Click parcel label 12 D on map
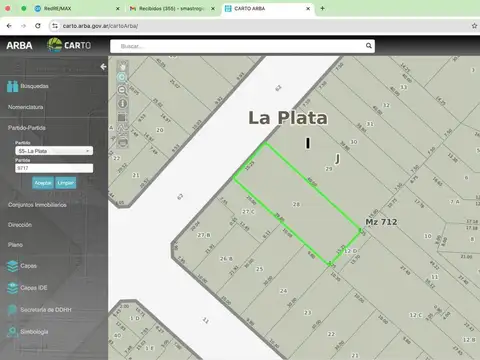This screenshot has height=360, width=480. pos(351,251)
